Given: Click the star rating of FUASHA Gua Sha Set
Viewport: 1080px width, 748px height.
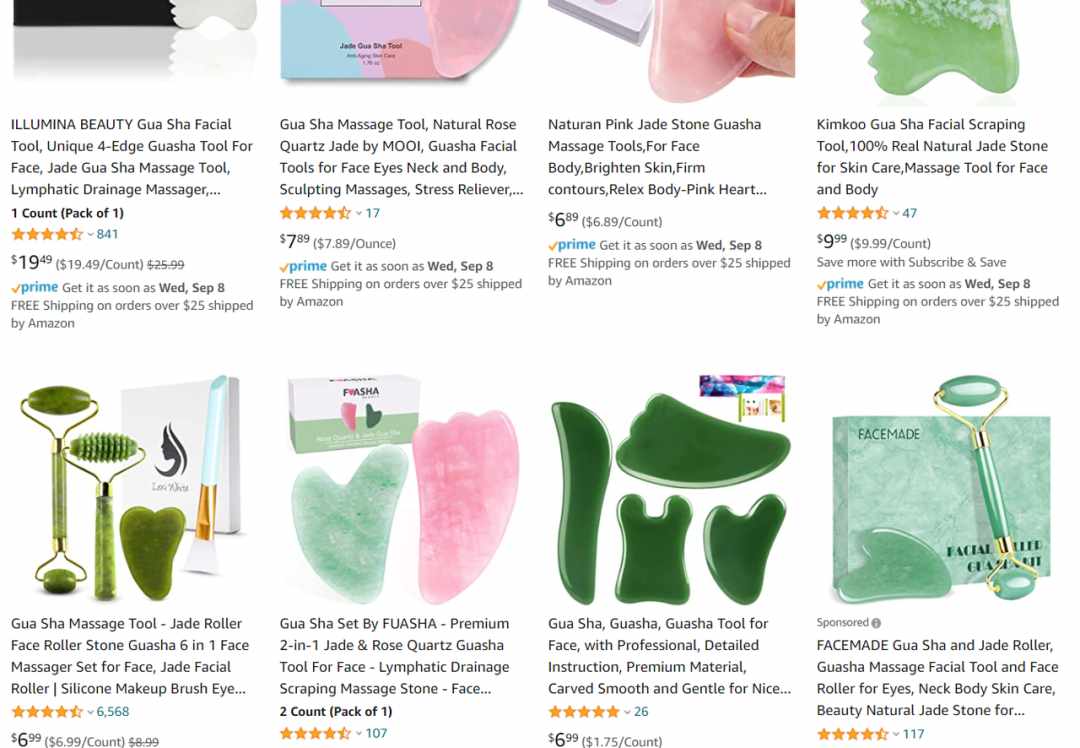Looking at the screenshot, I should [315, 734].
